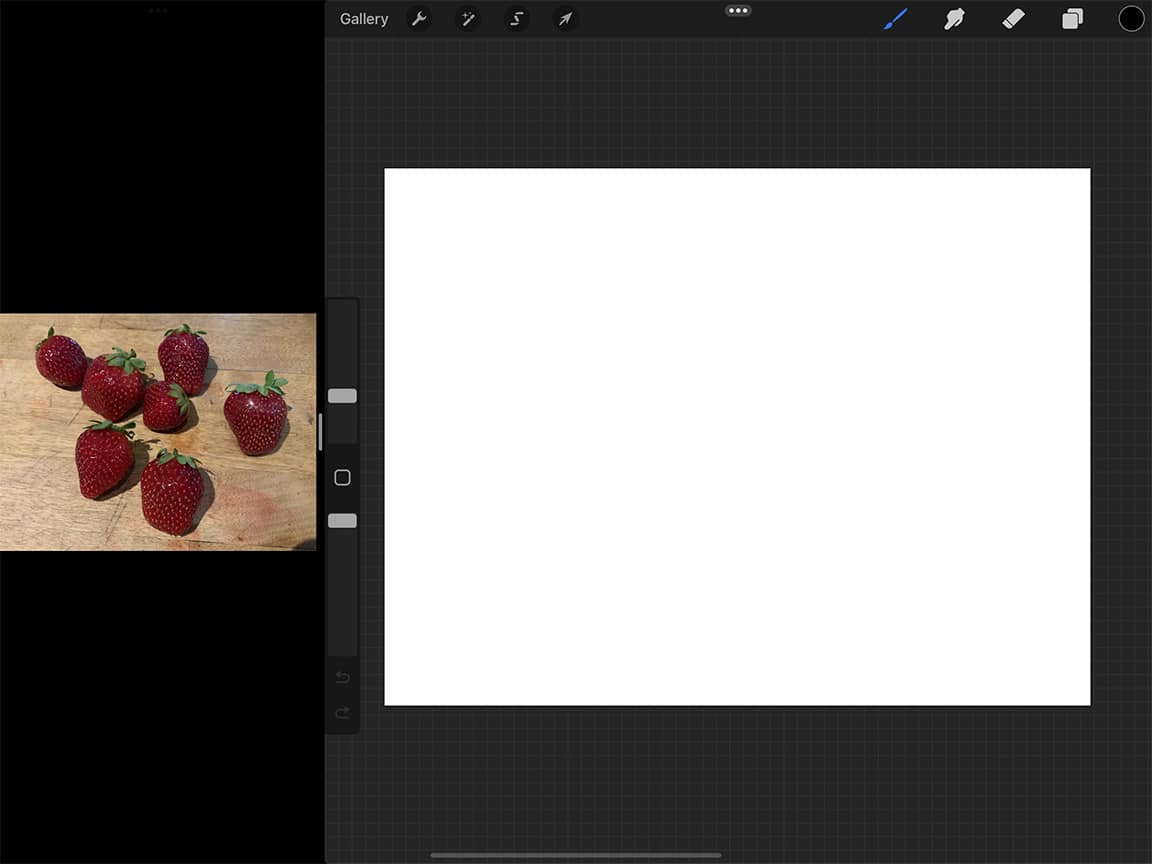Tap the opacity slider handle
Screen dimensions: 1152x864
[x=342, y=520]
